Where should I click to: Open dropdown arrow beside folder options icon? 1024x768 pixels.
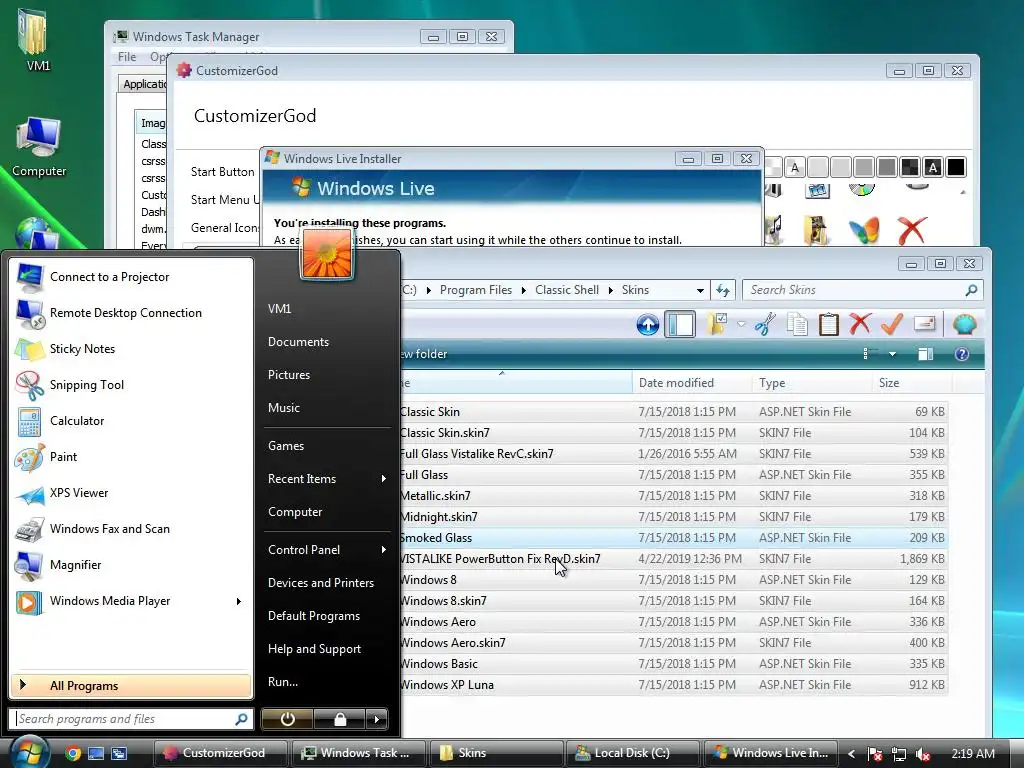point(741,324)
